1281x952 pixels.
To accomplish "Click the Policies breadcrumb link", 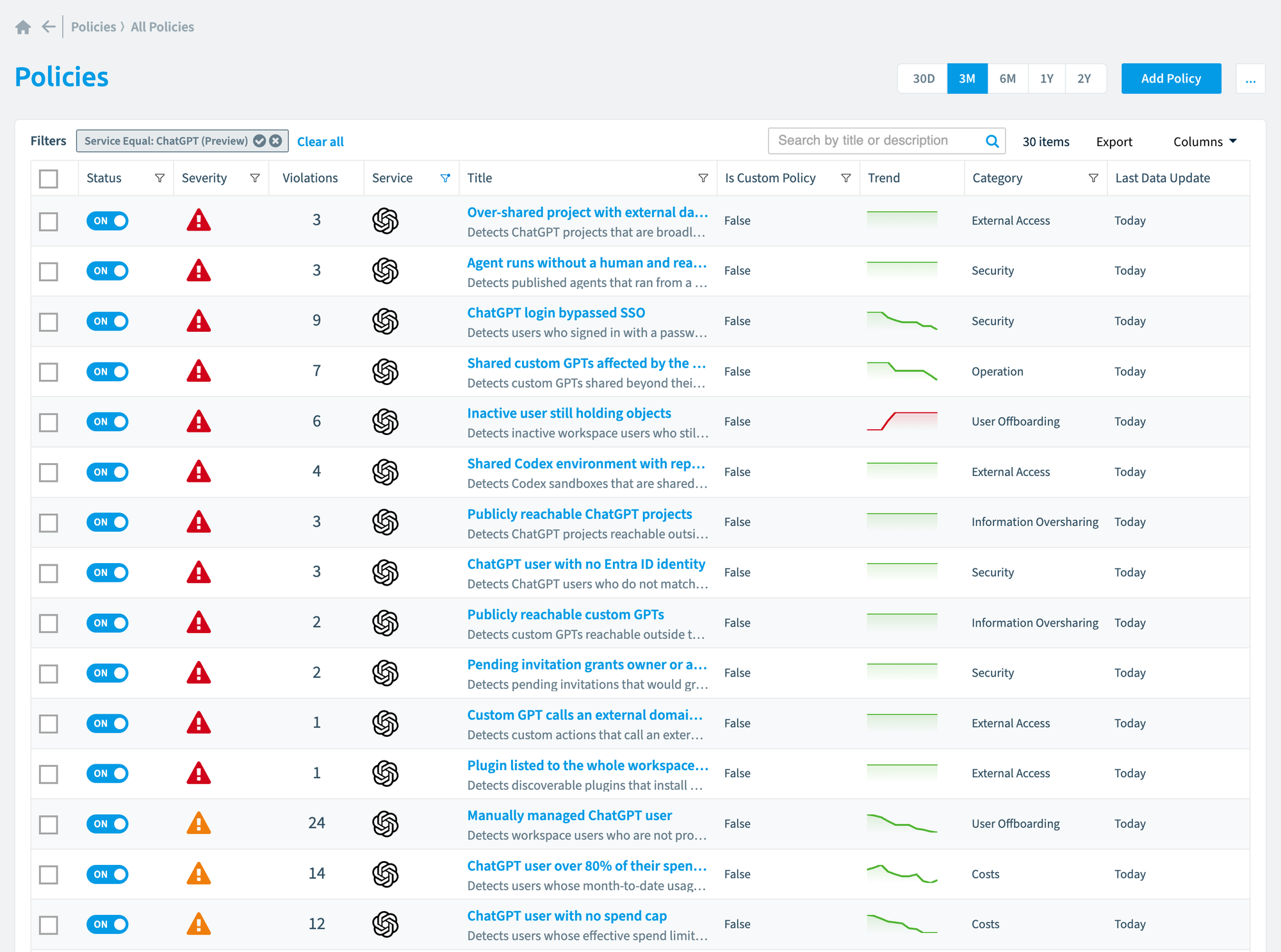I will (x=94, y=27).
